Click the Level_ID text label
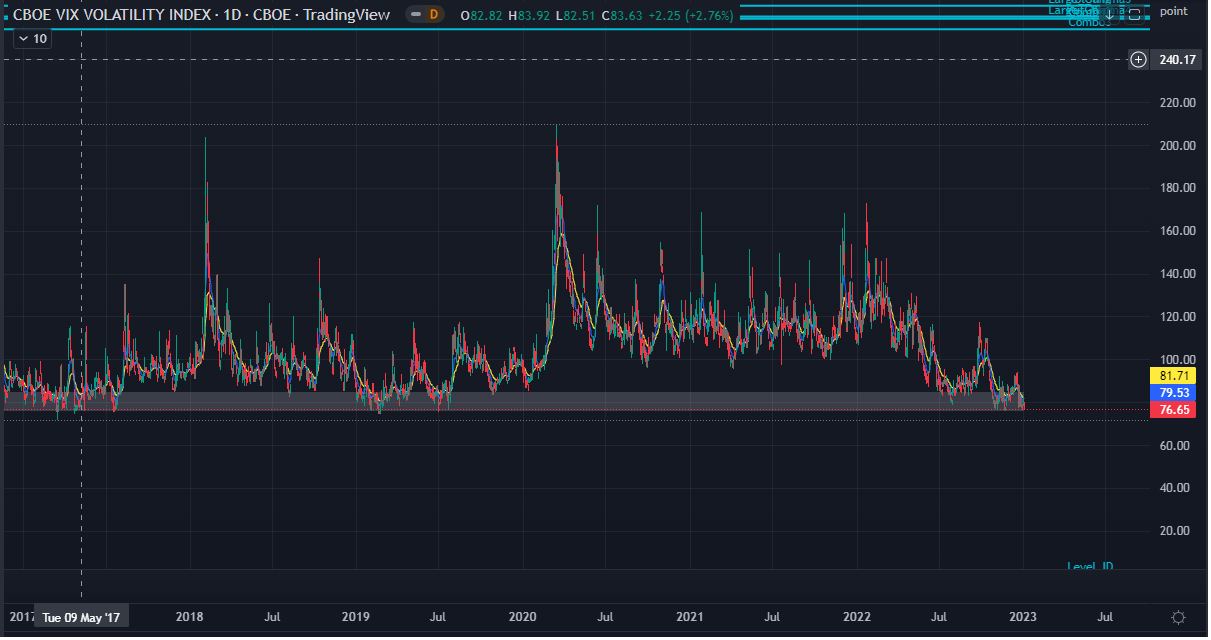1211x640 pixels. click(x=1090, y=567)
